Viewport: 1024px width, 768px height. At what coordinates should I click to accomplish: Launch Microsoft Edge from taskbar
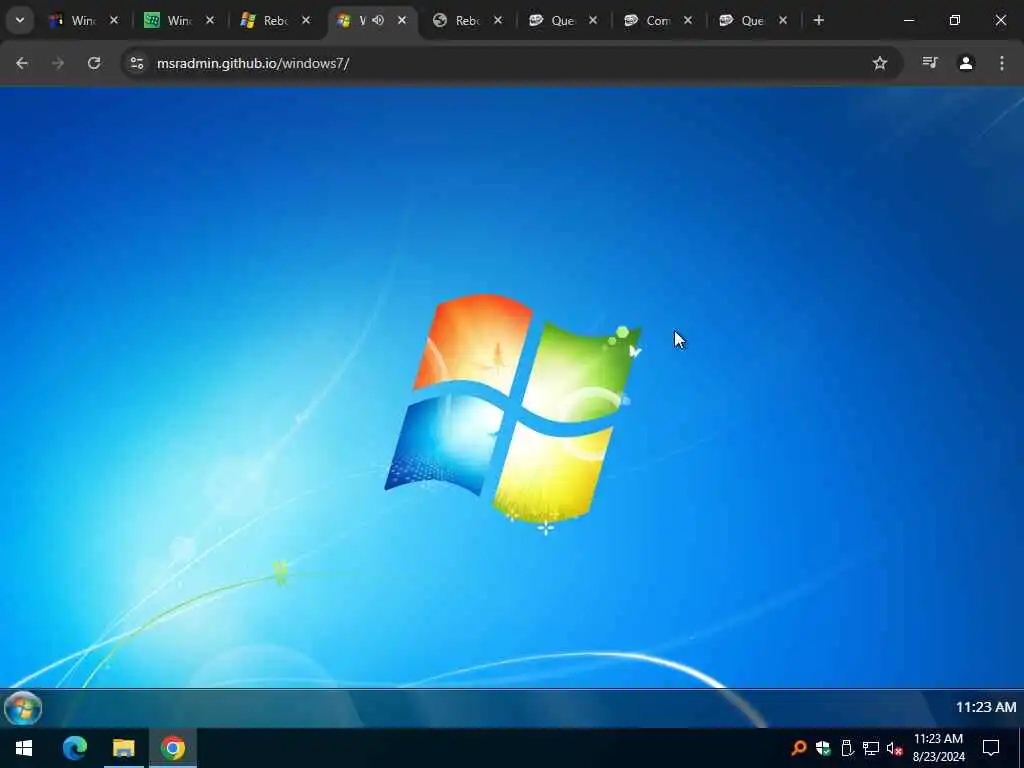(74, 748)
